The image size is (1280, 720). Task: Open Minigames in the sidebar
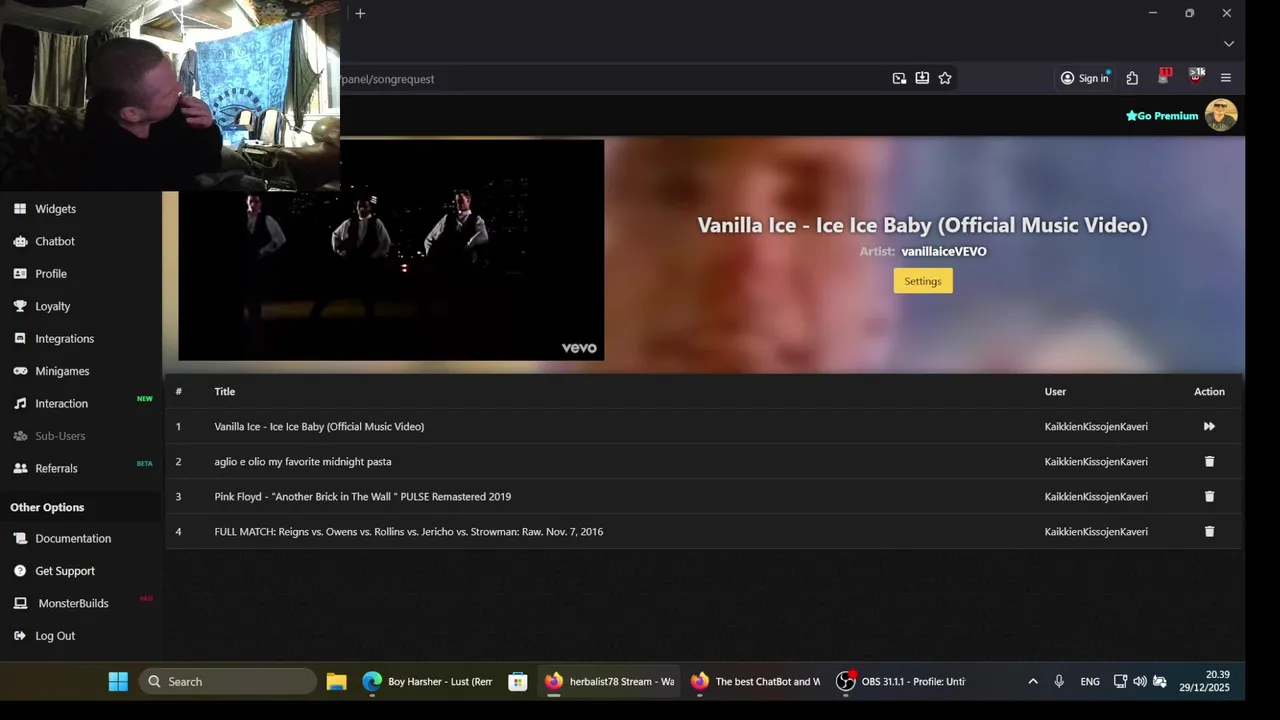click(62, 371)
